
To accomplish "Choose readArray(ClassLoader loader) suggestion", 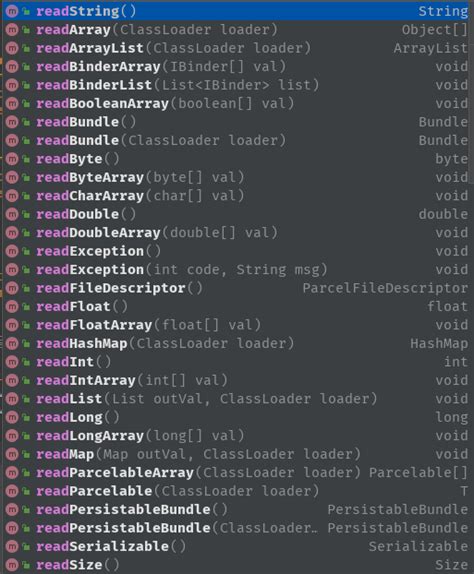I will [236, 30].
